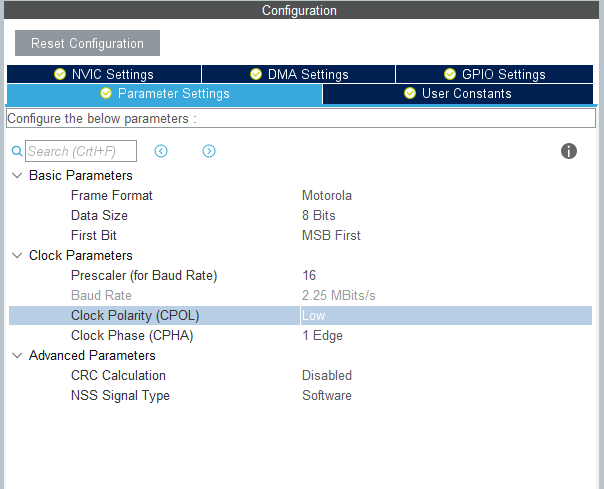Open the NSS Signal Type Software value
The image size is (604, 489).
327,395
